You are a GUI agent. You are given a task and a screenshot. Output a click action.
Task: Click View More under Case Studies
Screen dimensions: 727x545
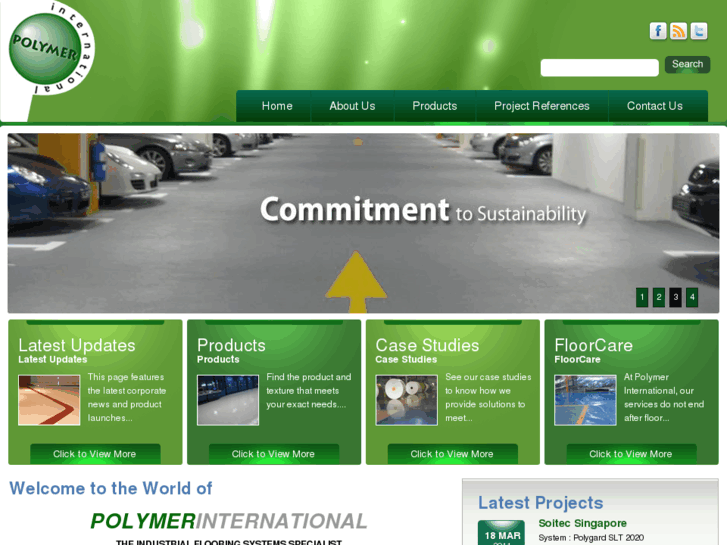[453, 454]
